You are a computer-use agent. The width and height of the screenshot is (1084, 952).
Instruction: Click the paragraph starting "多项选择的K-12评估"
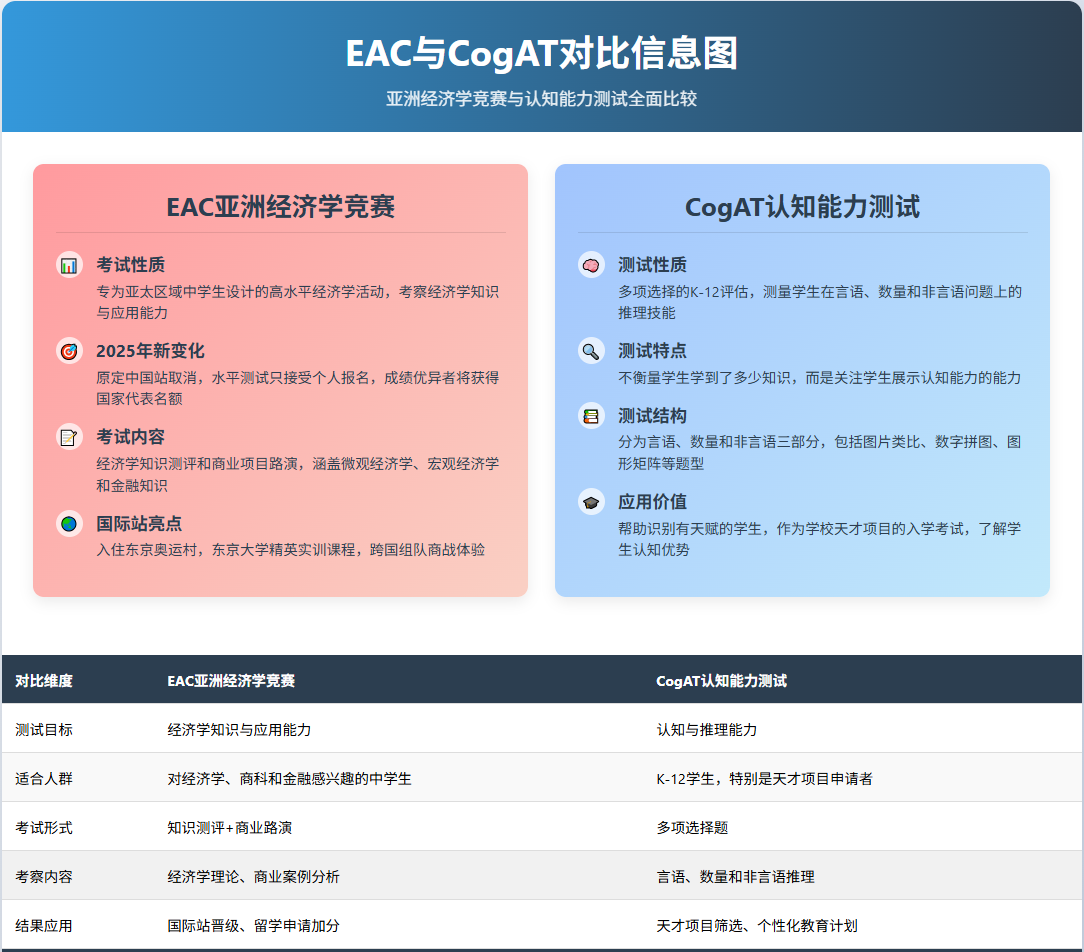[820, 302]
